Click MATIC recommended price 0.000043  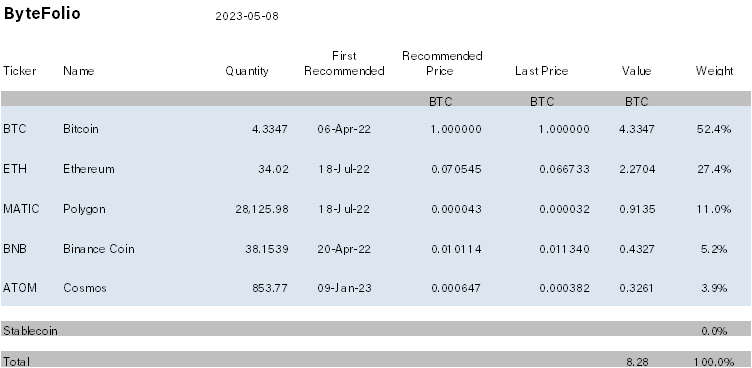pyautogui.click(x=456, y=209)
